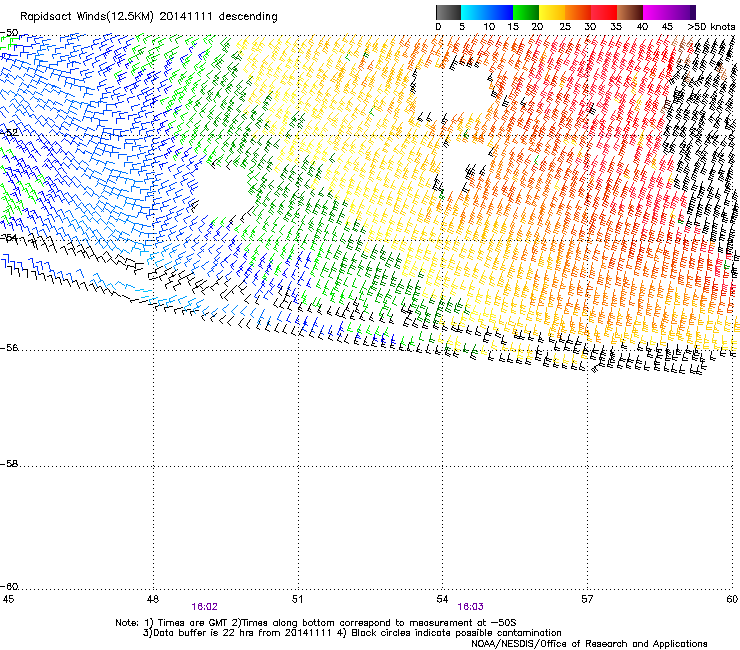Click the '54' longitude axis label
The height and width of the screenshot is (650, 740).
[442, 599]
